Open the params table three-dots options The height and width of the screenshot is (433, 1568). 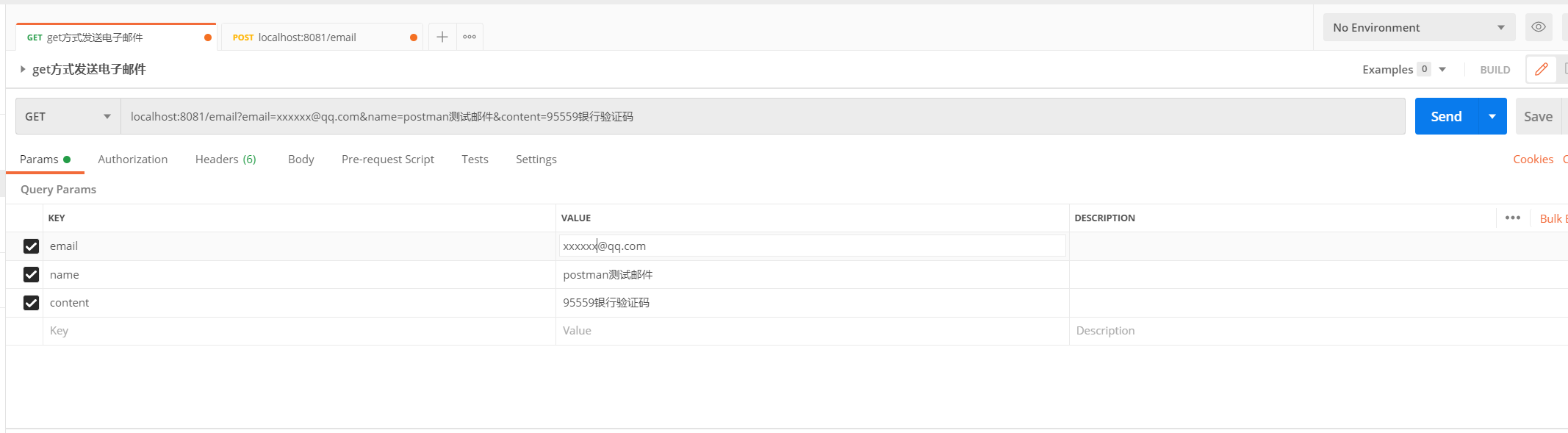coord(1512,218)
